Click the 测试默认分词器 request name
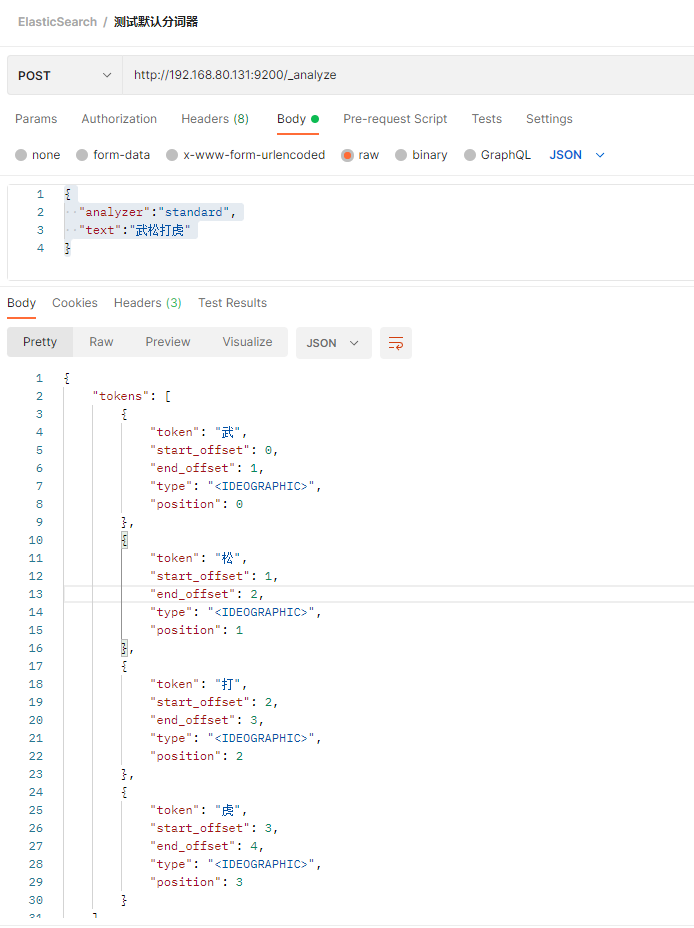 156,22
